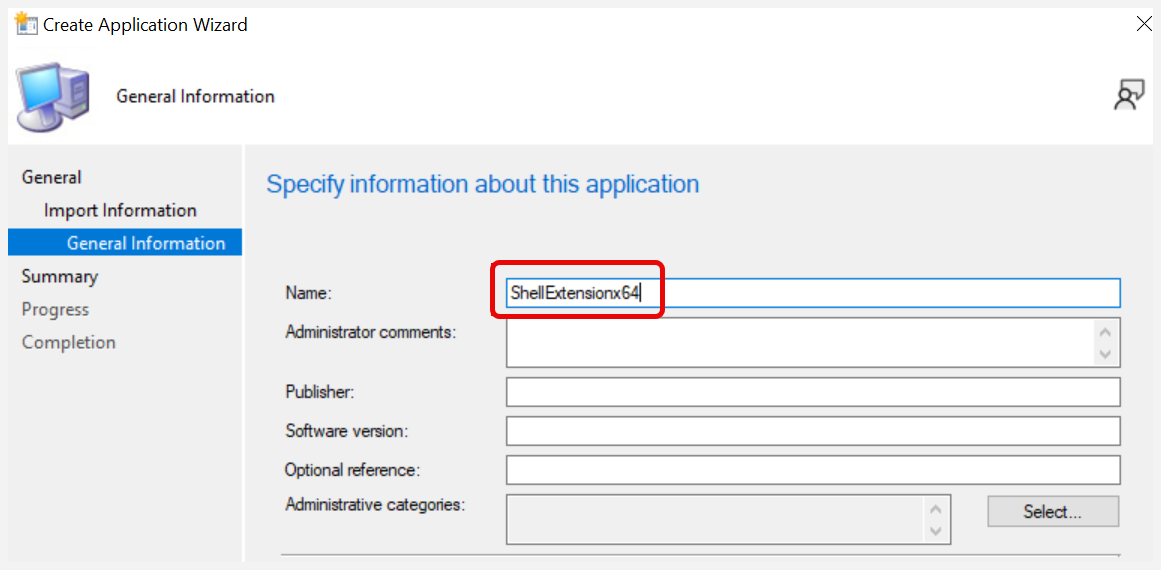The width and height of the screenshot is (1161, 570).
Task: Click the wizard icon in the title bar
Action: coord(26,24)
